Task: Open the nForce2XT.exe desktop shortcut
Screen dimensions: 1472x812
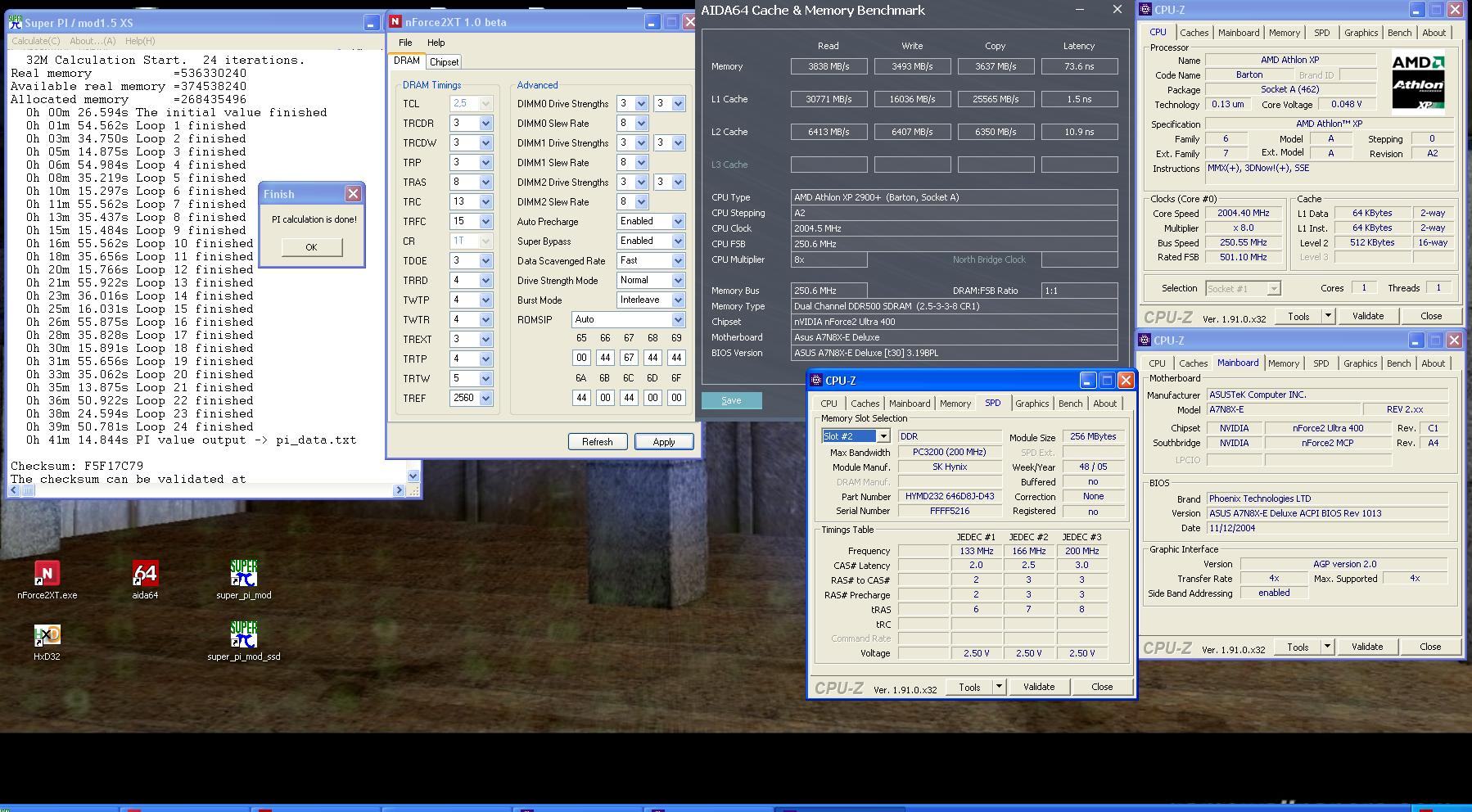Action: coord(47,574)
